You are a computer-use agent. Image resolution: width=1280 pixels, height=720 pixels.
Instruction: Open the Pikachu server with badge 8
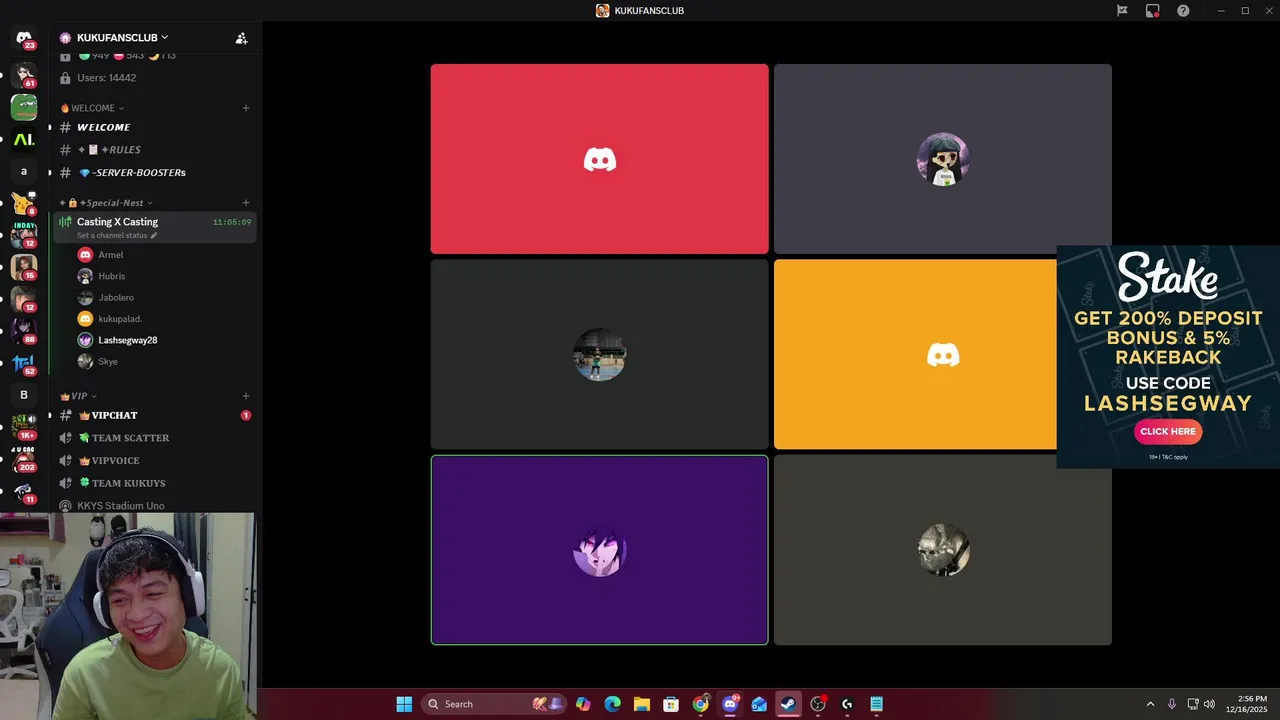point(24,203)
